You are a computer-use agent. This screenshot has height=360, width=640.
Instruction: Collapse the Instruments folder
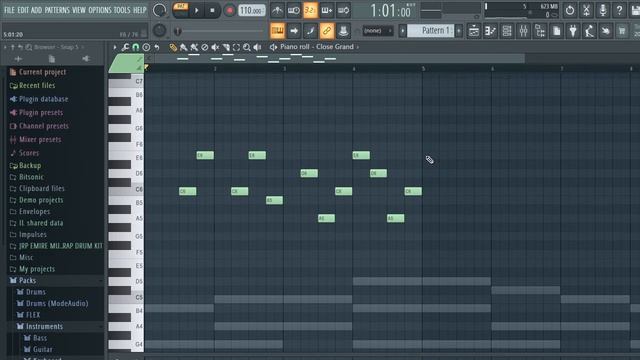44,327
